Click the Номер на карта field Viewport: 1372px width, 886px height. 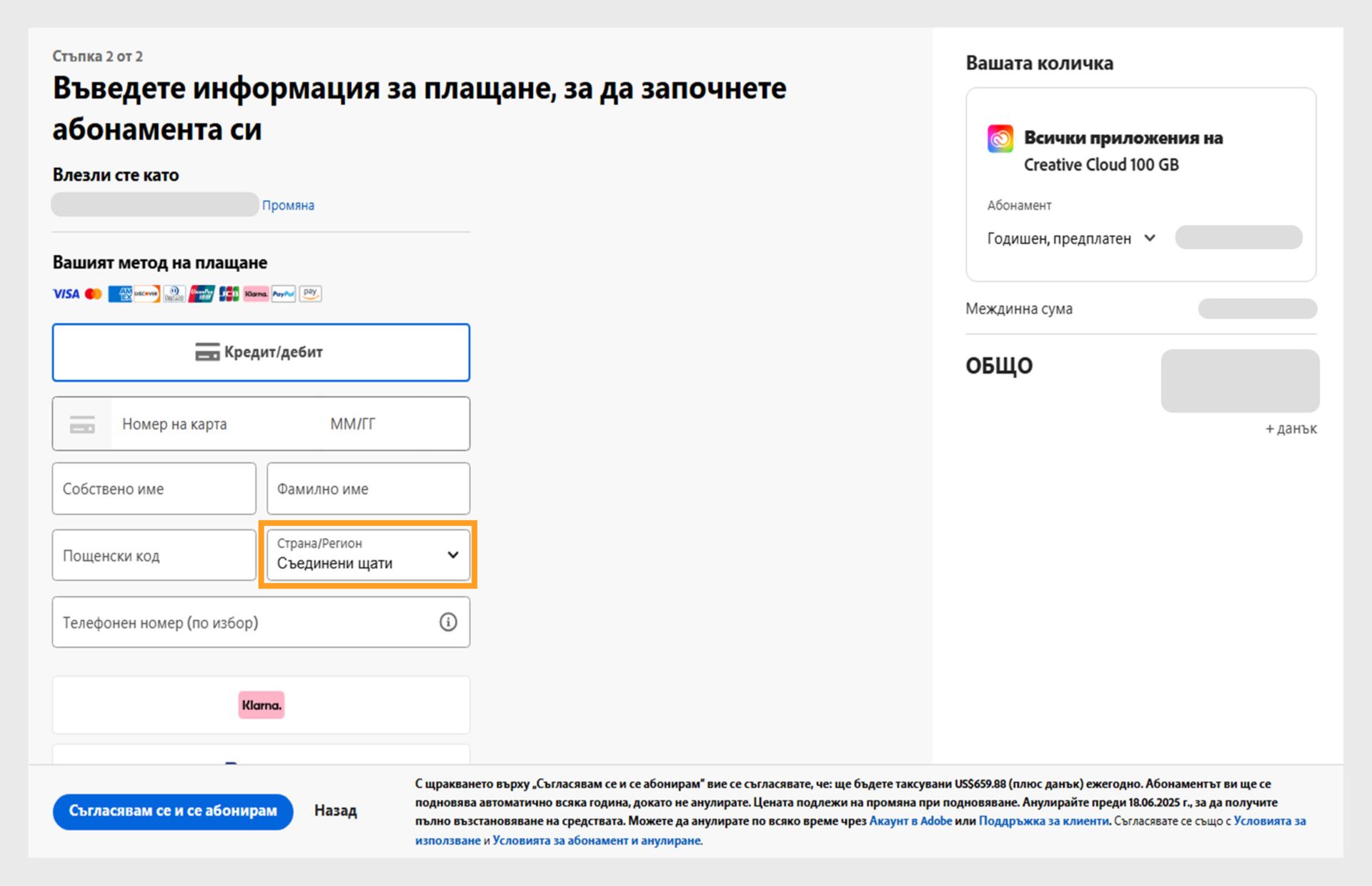click(214, 424)
